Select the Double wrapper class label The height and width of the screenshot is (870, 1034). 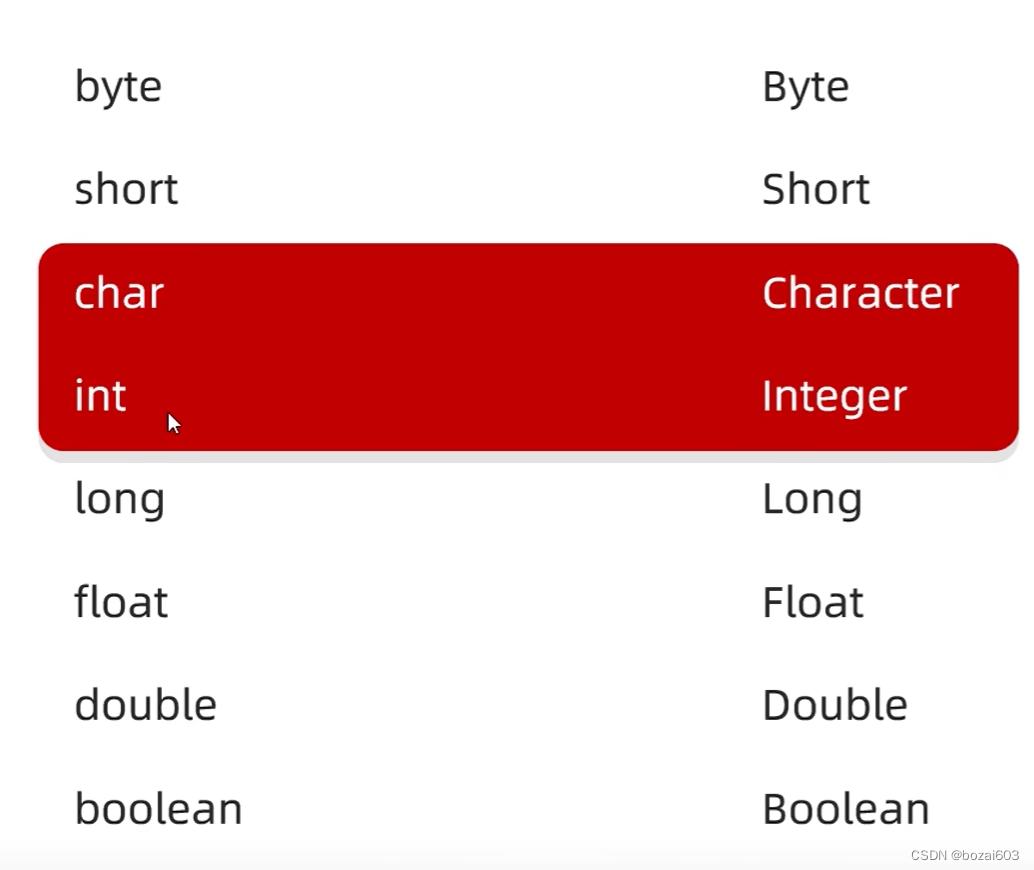835,704
